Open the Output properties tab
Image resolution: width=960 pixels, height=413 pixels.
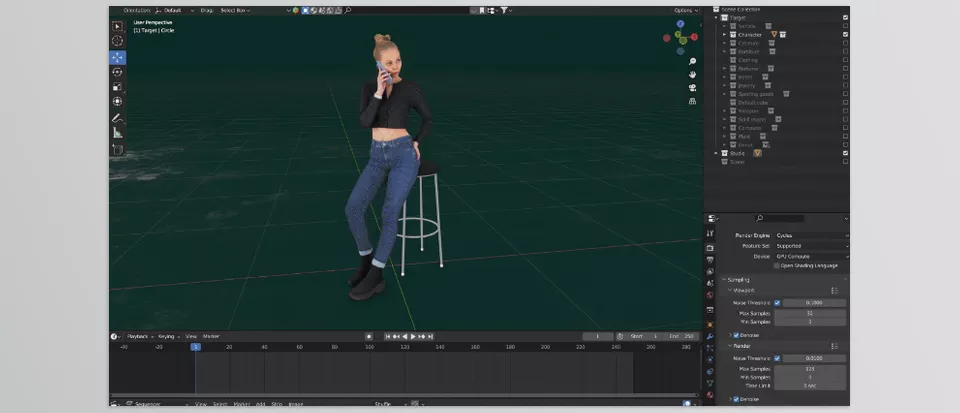tap(710, 260)
